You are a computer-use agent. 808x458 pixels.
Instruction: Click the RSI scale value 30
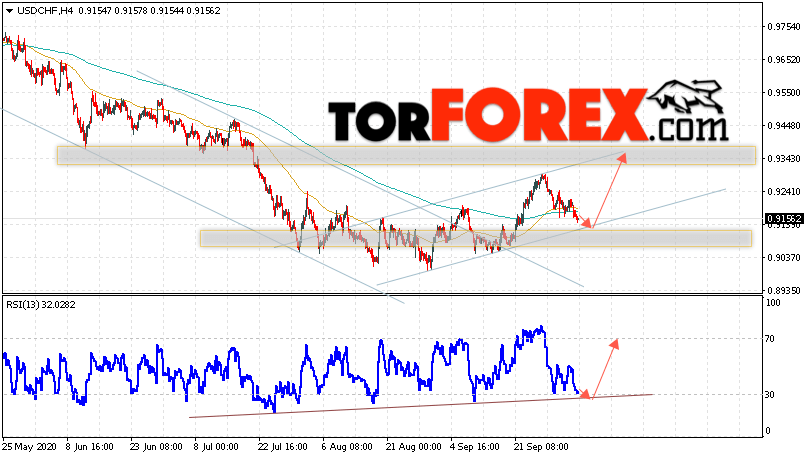pyautogui.click(x=770, y=395)
